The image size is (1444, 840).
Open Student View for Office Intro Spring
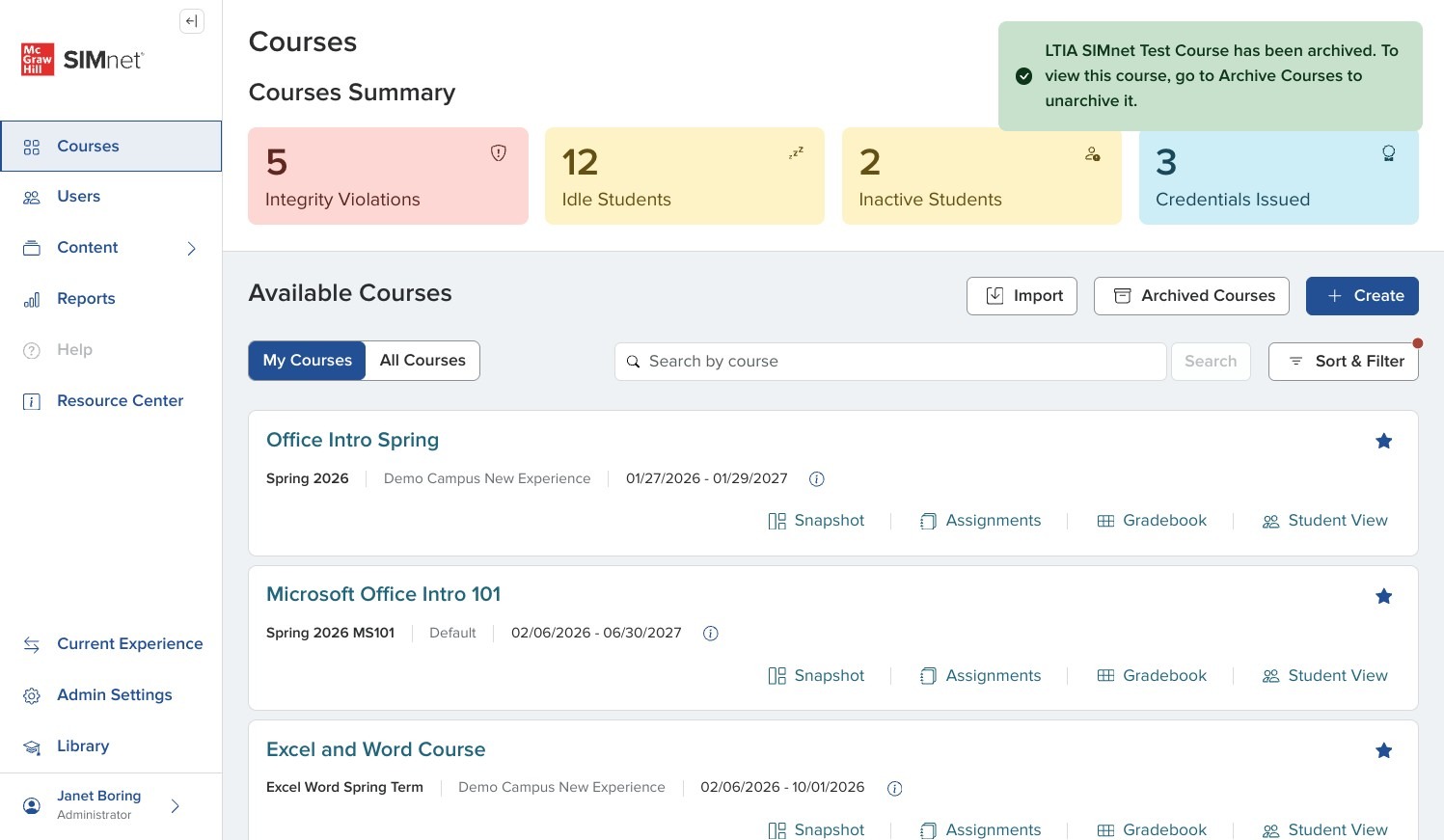[1324, 521]
